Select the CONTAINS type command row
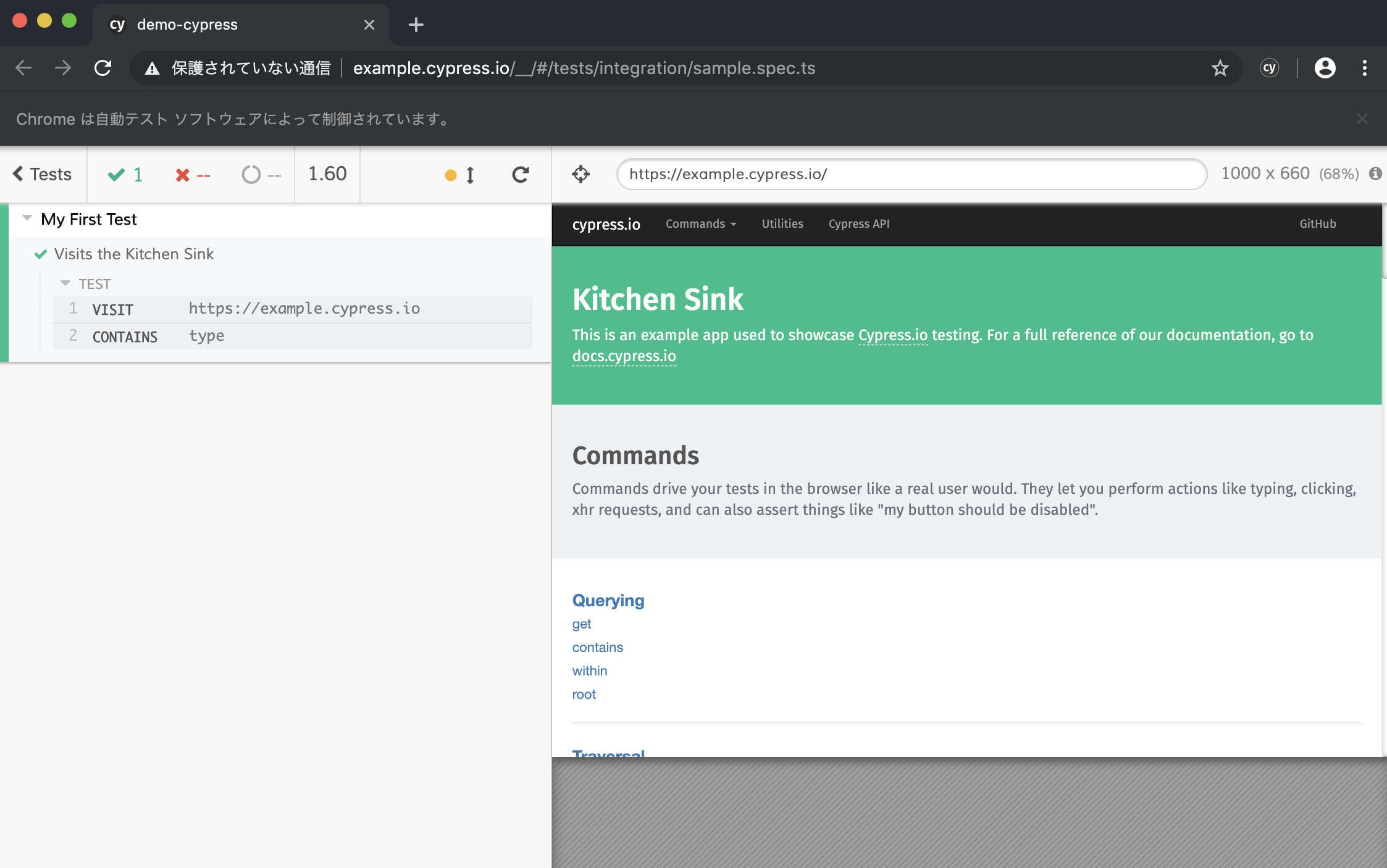 click(x=293, y=336)
